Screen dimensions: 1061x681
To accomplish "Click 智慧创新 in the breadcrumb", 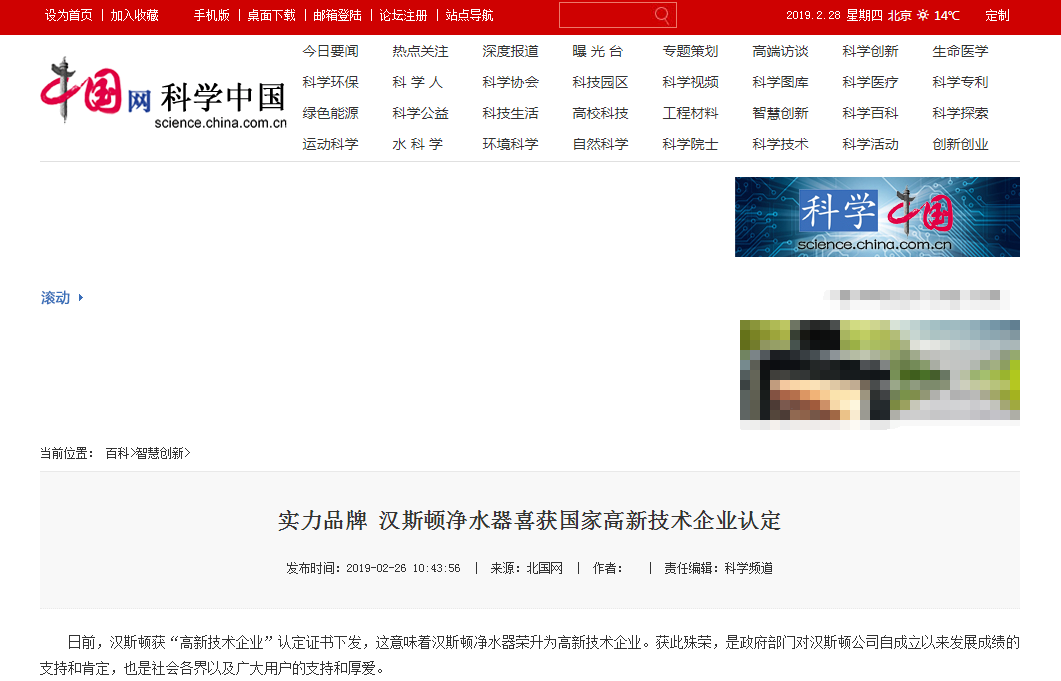I will click(x=160, y=454).
